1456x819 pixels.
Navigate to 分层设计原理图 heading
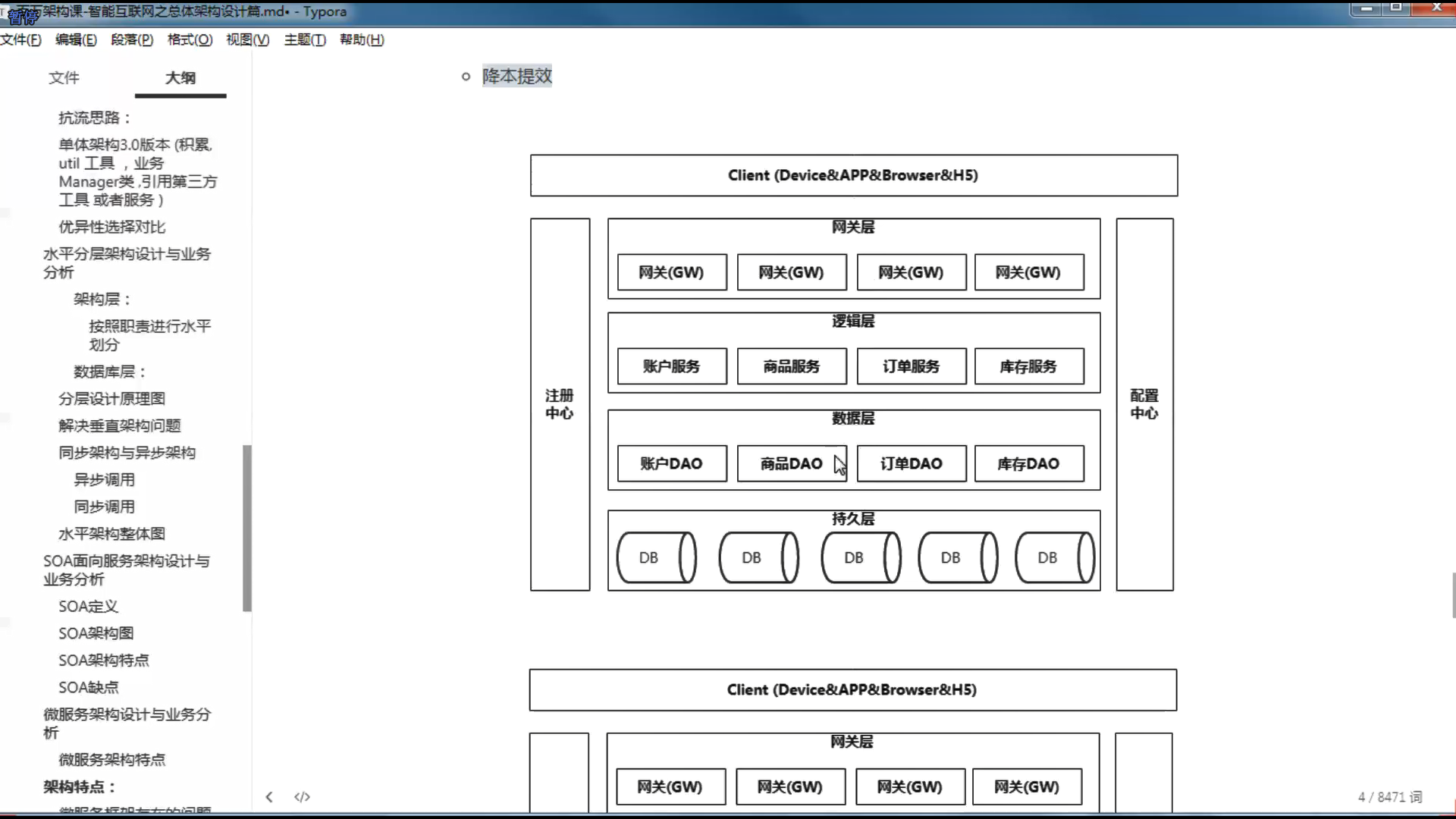point(112,399)
